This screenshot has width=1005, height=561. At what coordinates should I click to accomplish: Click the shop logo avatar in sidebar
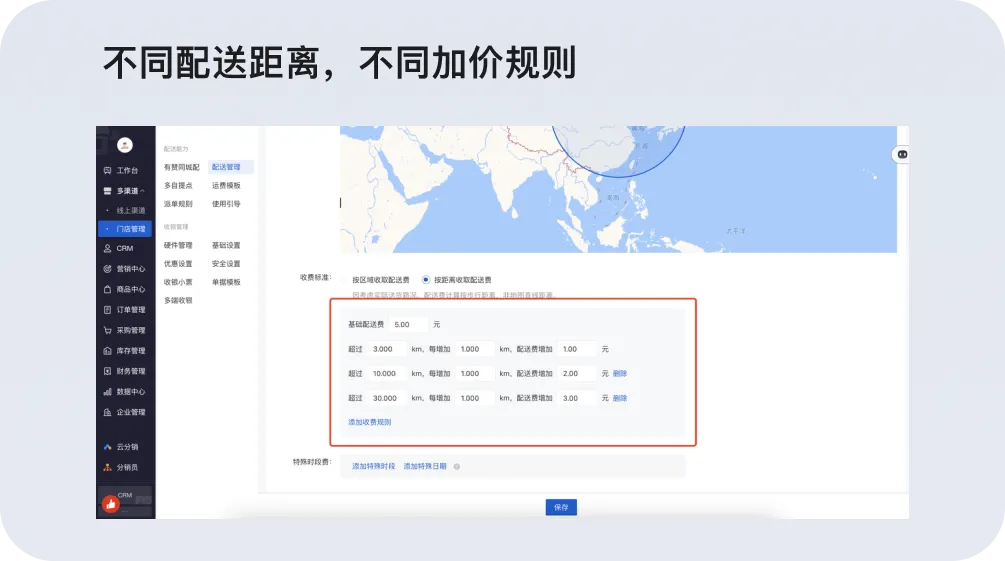point(125,146)
